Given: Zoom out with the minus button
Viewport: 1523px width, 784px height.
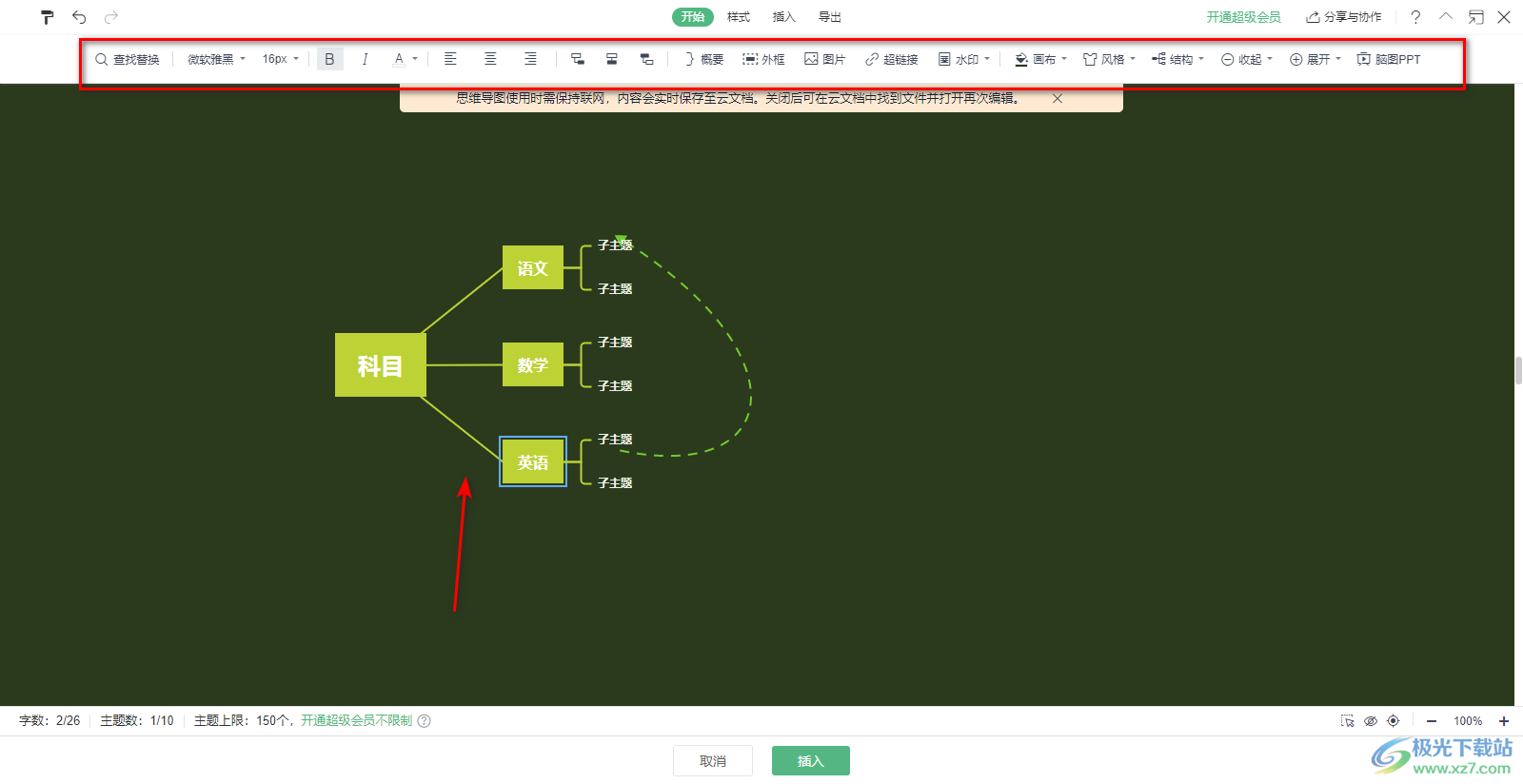Looking at the screenshot, I should click(1431, 720).
